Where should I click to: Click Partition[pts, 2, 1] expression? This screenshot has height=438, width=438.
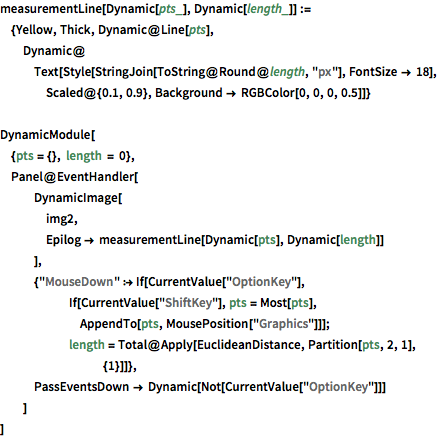coord(361,345)
